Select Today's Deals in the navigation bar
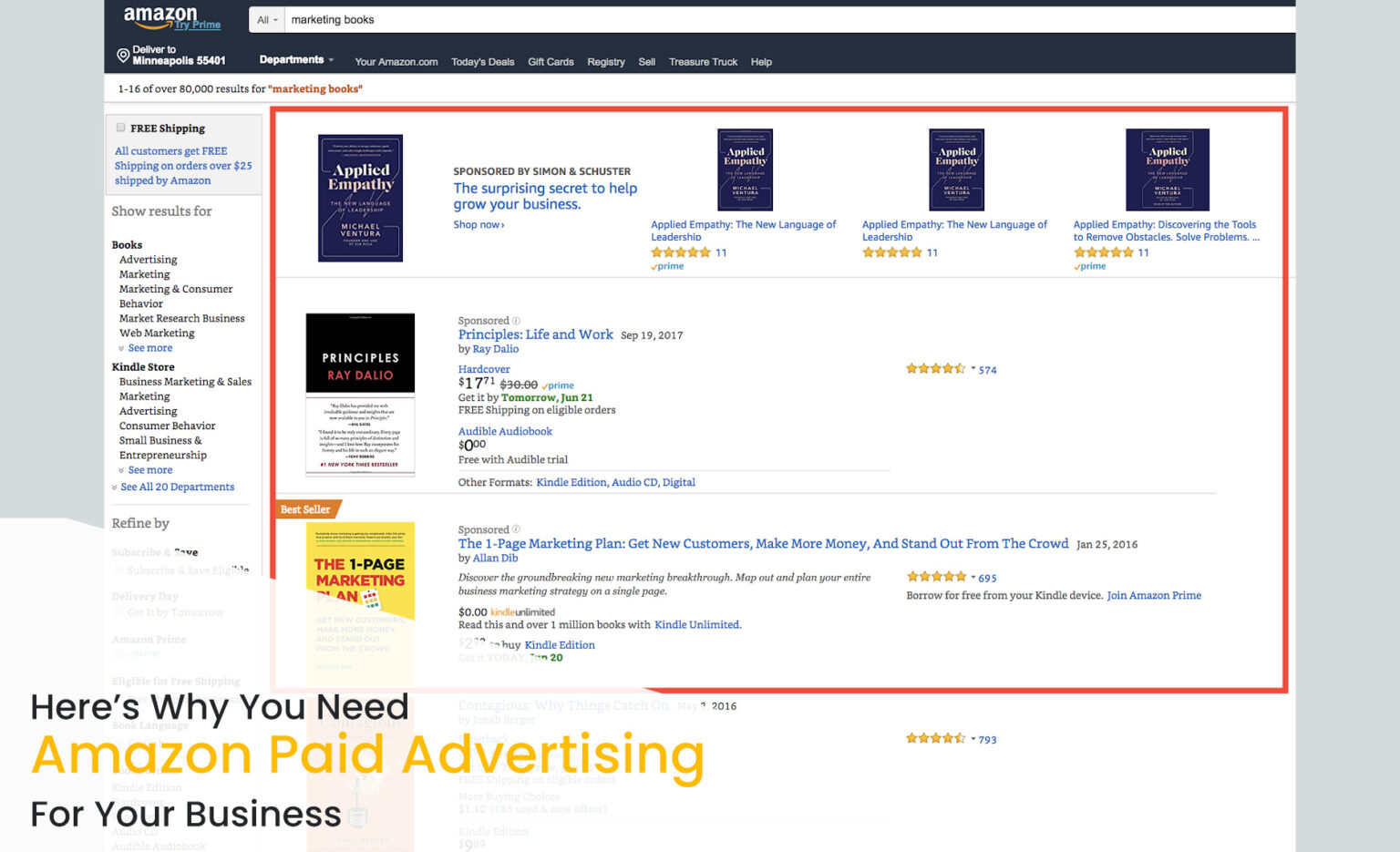 click(x=483, y=61)
